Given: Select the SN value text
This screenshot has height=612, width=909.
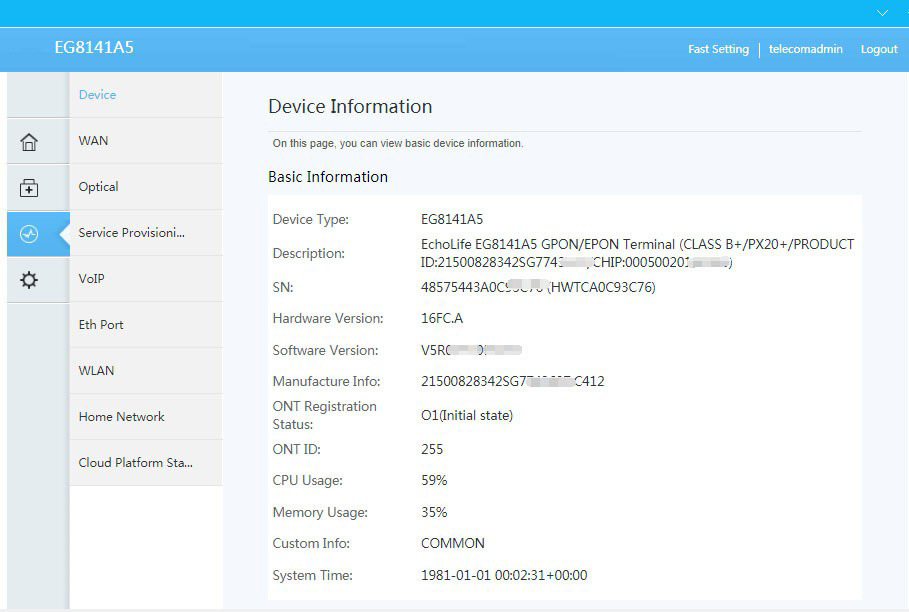Looking at the screenshot, I should [539, 287].
